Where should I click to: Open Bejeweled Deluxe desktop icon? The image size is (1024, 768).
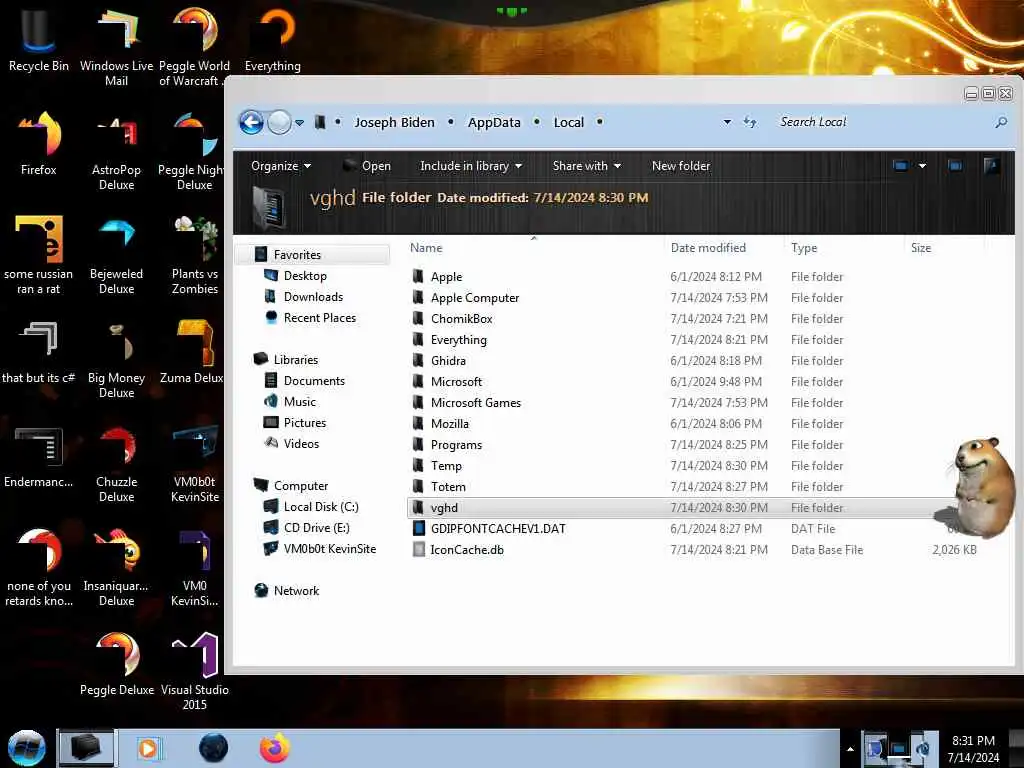[x=116, y=255]
